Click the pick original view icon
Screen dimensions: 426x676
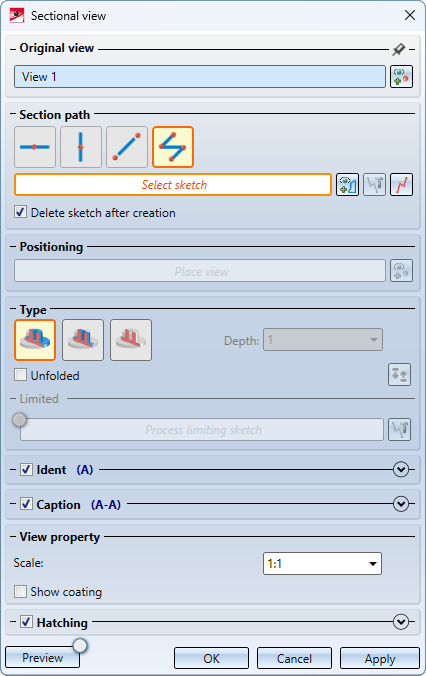401,77
